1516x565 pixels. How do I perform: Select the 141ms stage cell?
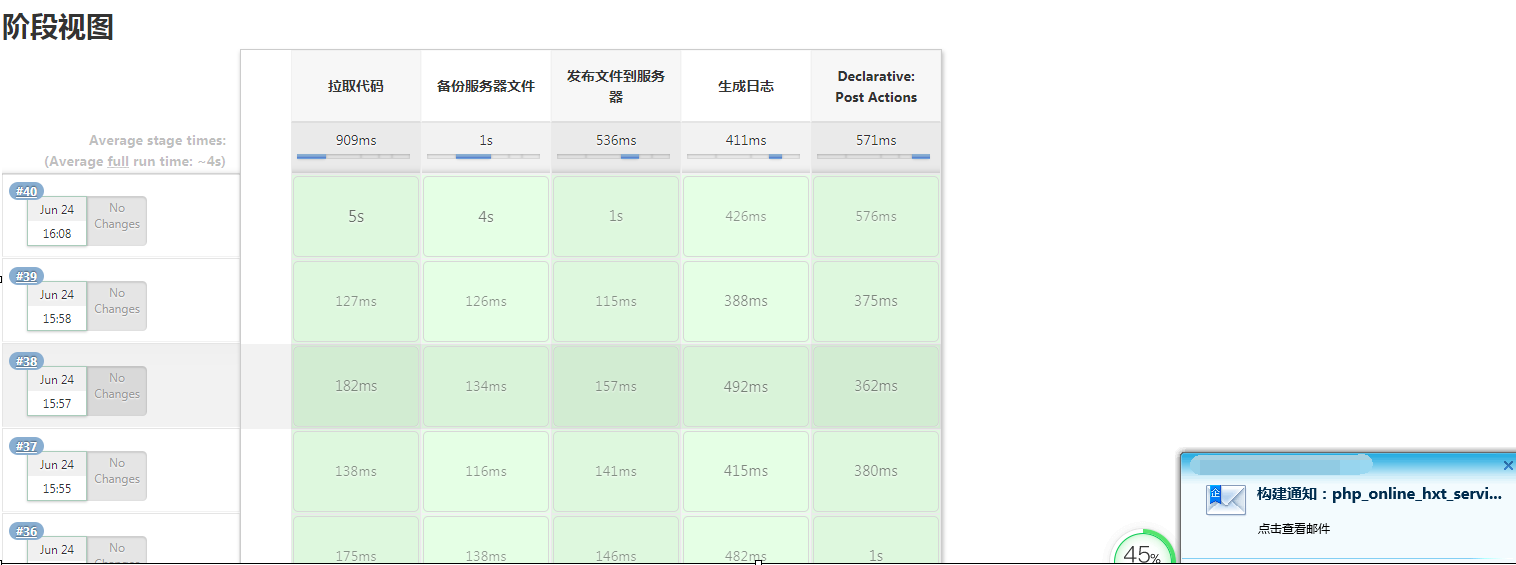point(616,471)
